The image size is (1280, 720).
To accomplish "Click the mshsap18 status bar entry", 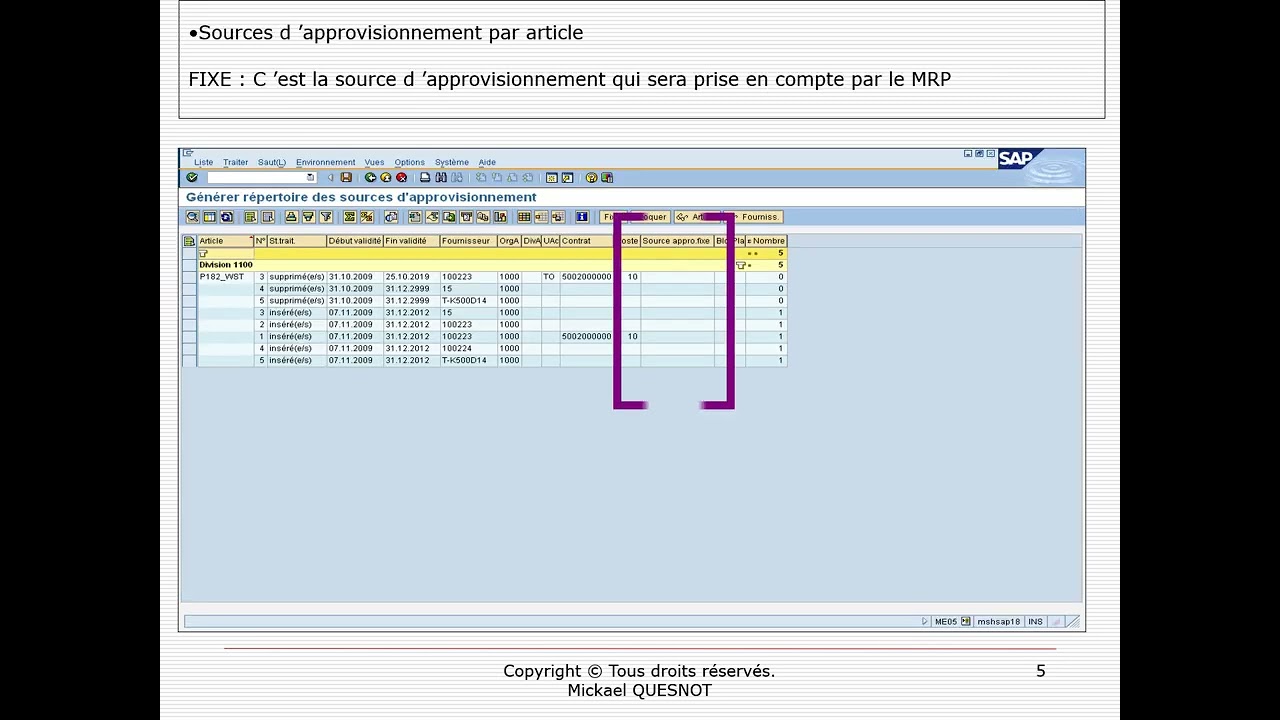I will coord(998,621).
